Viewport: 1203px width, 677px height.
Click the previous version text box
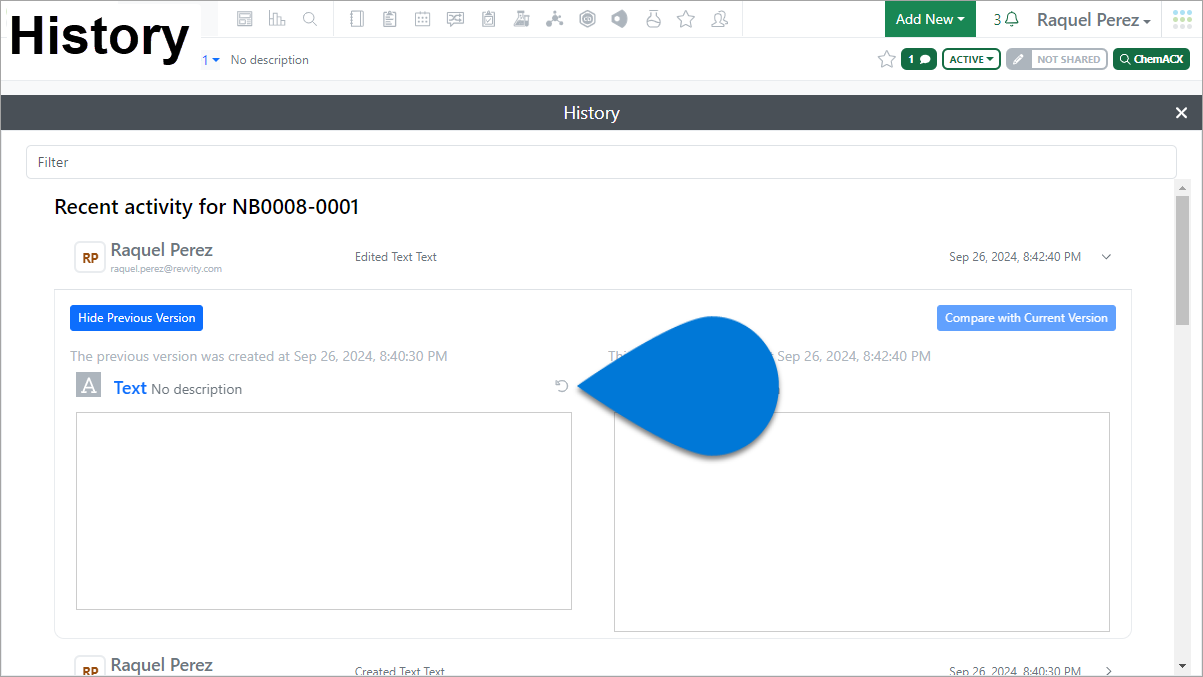[x=324, y=511]
